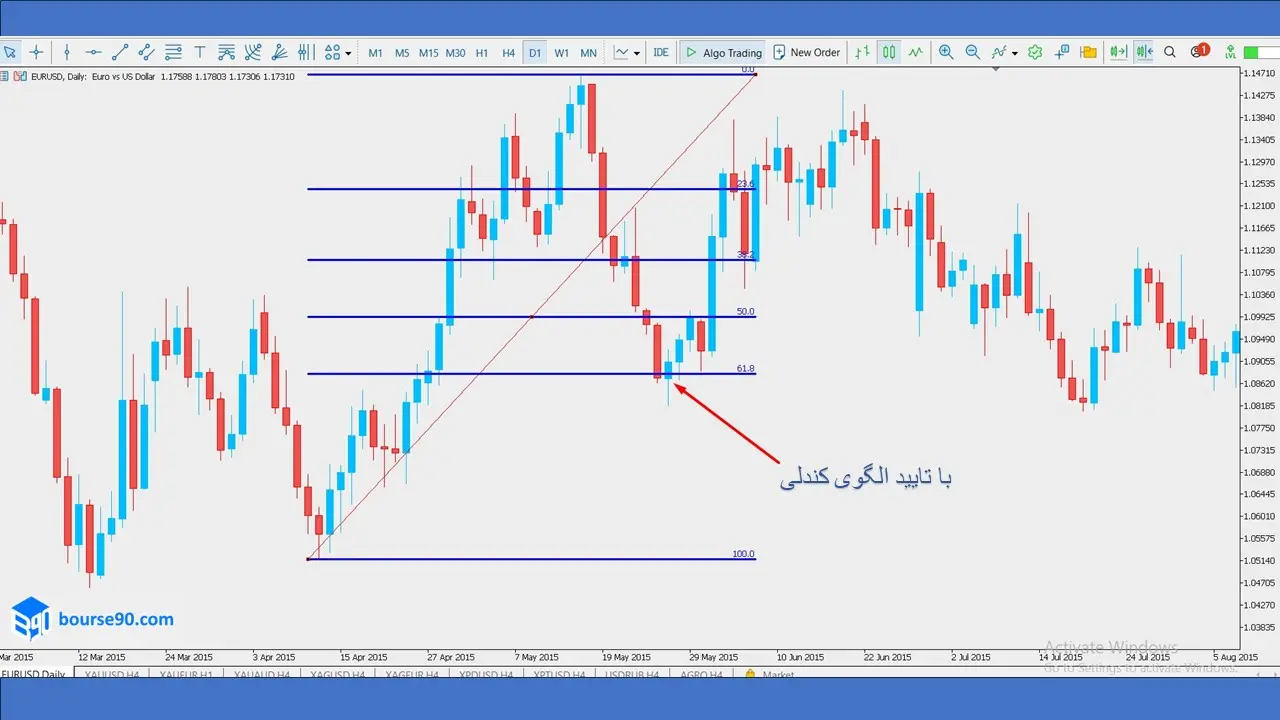Pick the vertical line drawing tool
The image size is (1280, 720).
tap(67, 52)
